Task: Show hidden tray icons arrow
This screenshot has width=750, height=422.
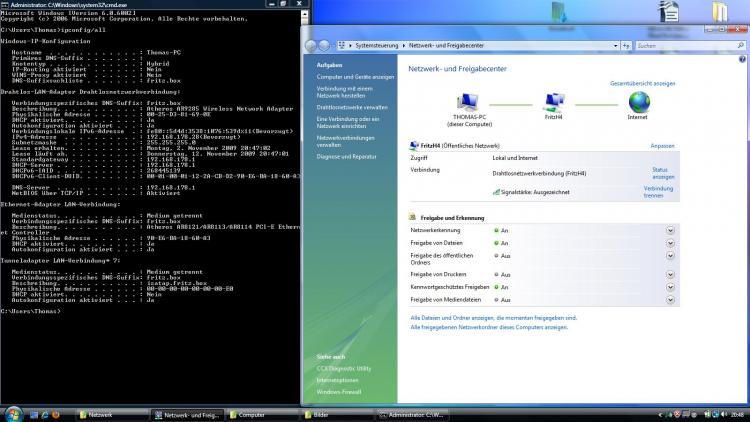Action: (x=661, y=415)
